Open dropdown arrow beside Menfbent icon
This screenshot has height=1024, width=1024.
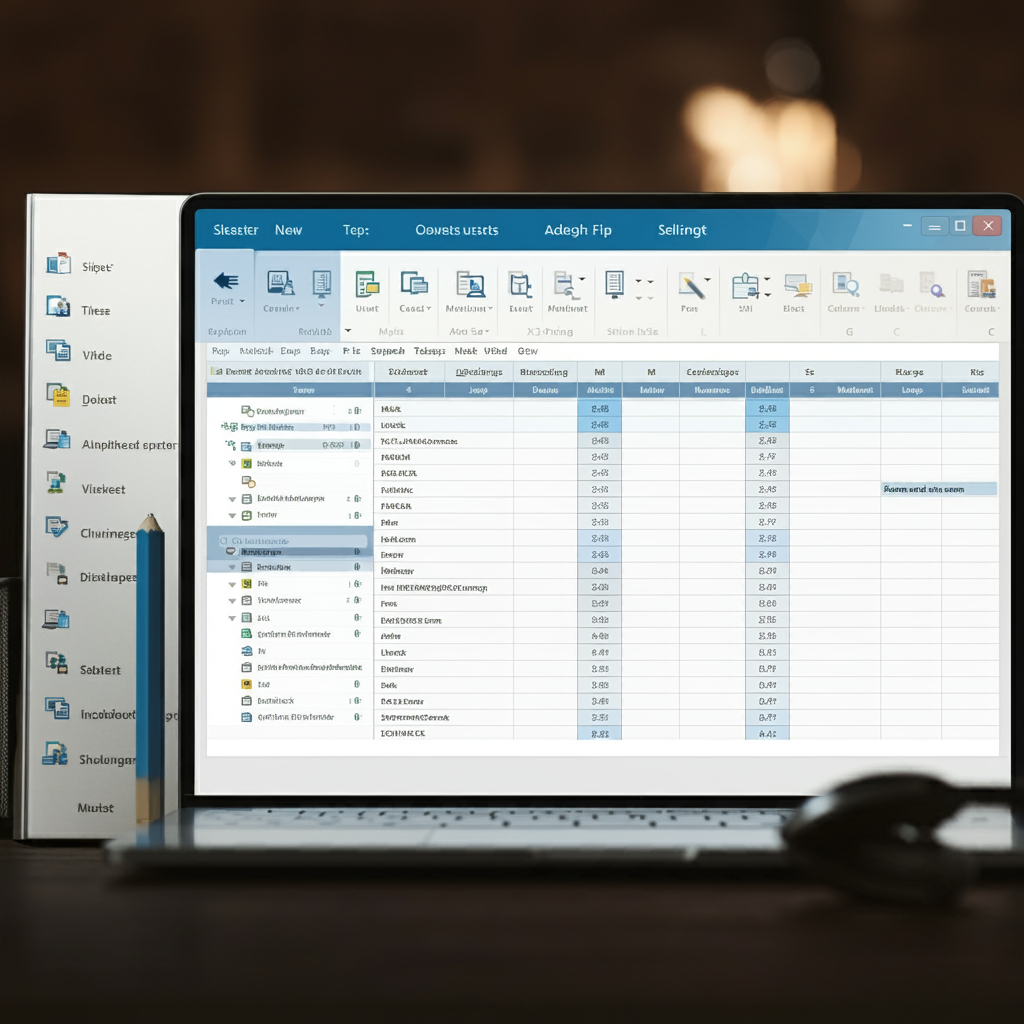point(582,279)
